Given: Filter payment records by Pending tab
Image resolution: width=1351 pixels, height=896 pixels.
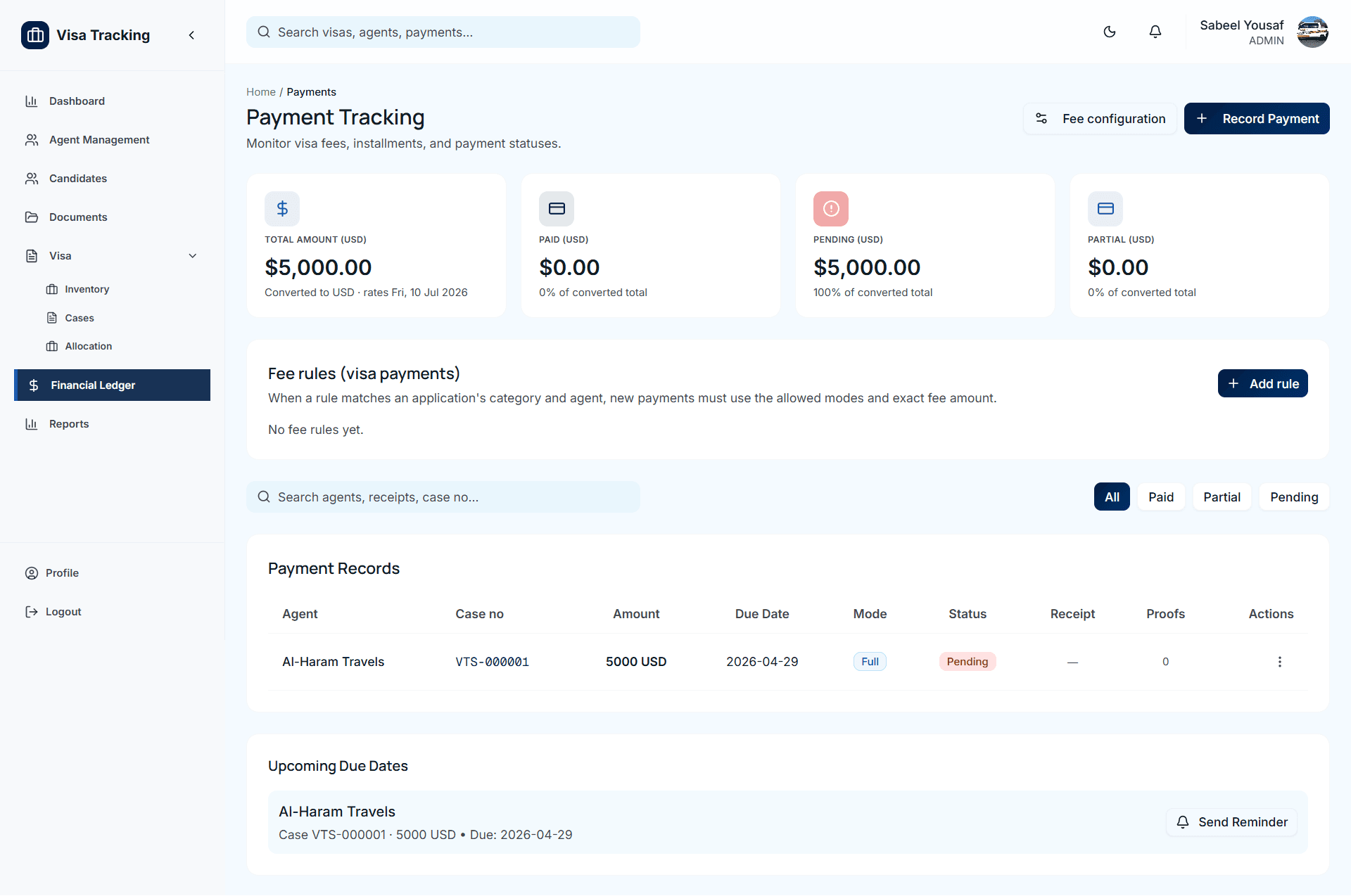Looking at the screenshot, I should (1294, 497).
